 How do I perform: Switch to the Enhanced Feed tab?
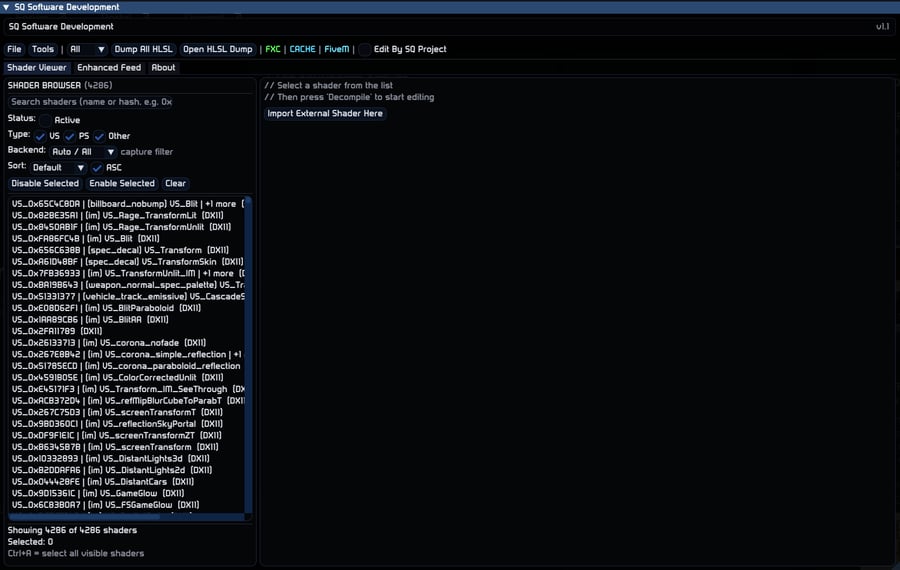pos(109,68)
